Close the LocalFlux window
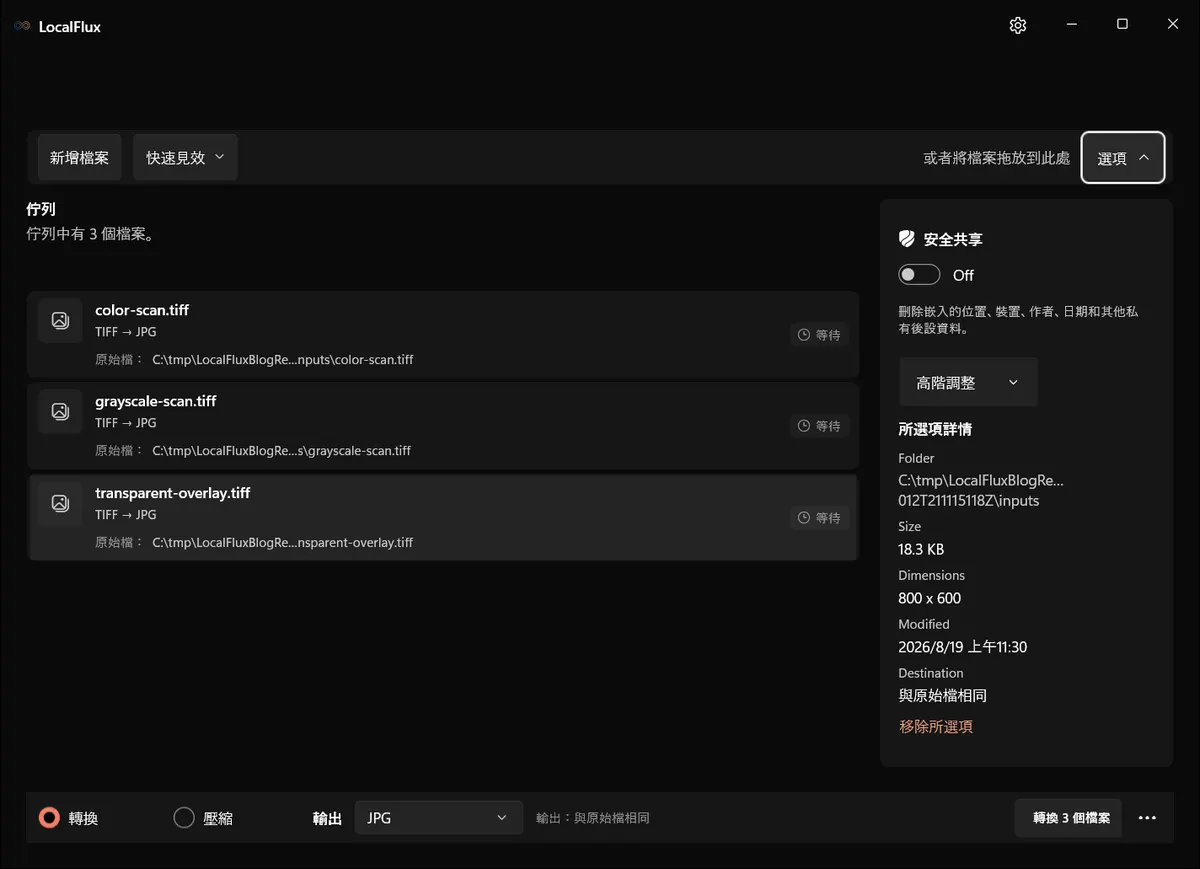 (x=1173, y=25)
